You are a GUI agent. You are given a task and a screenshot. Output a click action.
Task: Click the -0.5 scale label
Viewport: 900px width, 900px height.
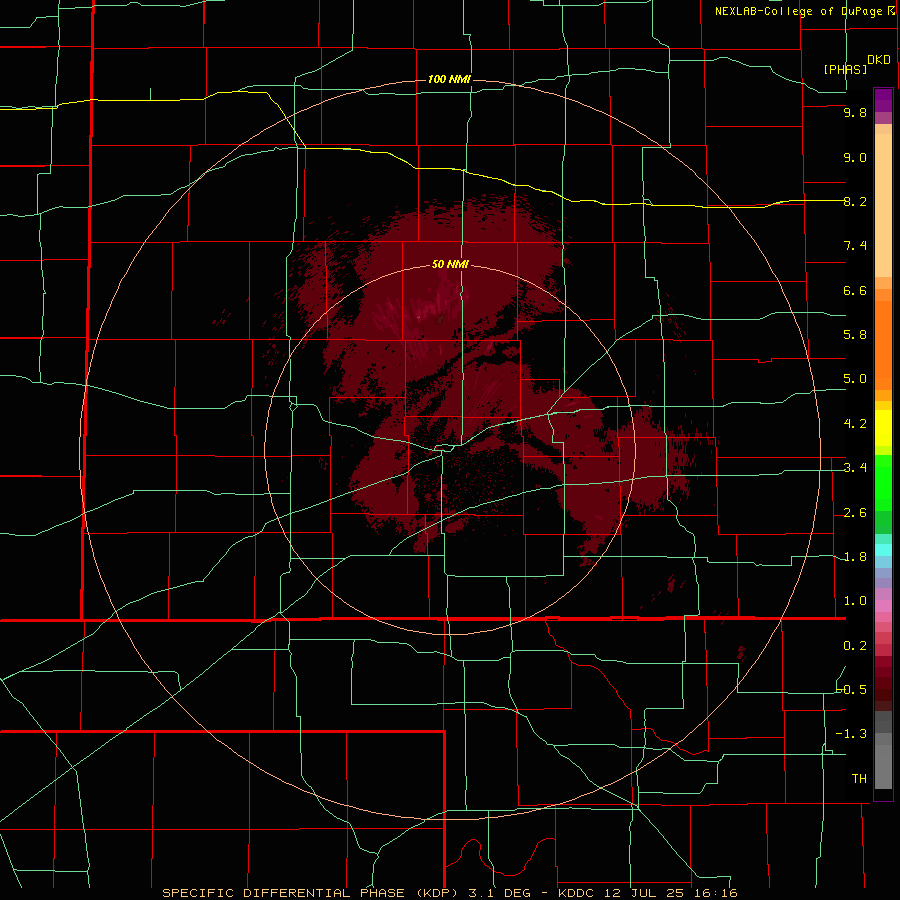coord(851,690)
